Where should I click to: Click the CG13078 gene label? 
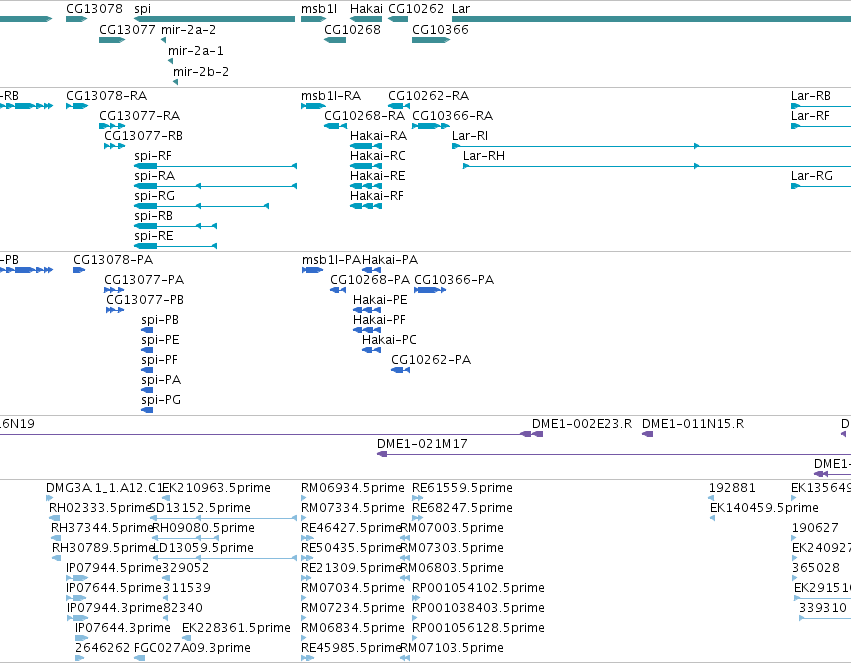[94, 9]
